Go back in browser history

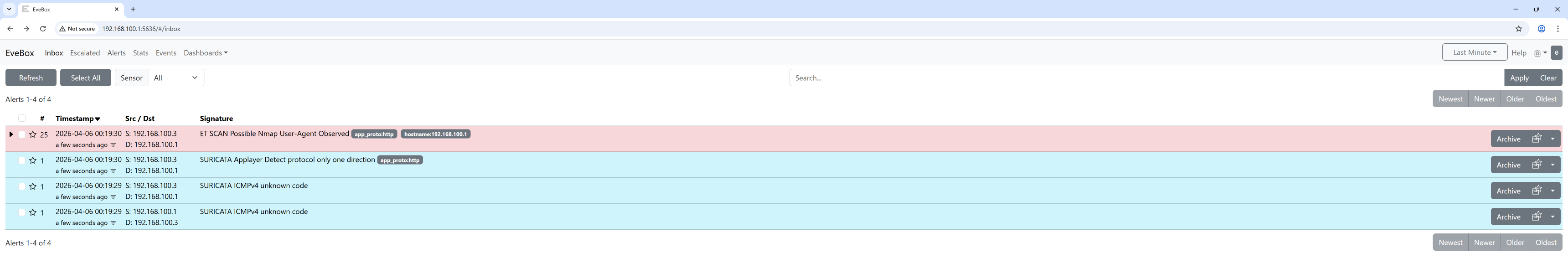pos(10,29)
